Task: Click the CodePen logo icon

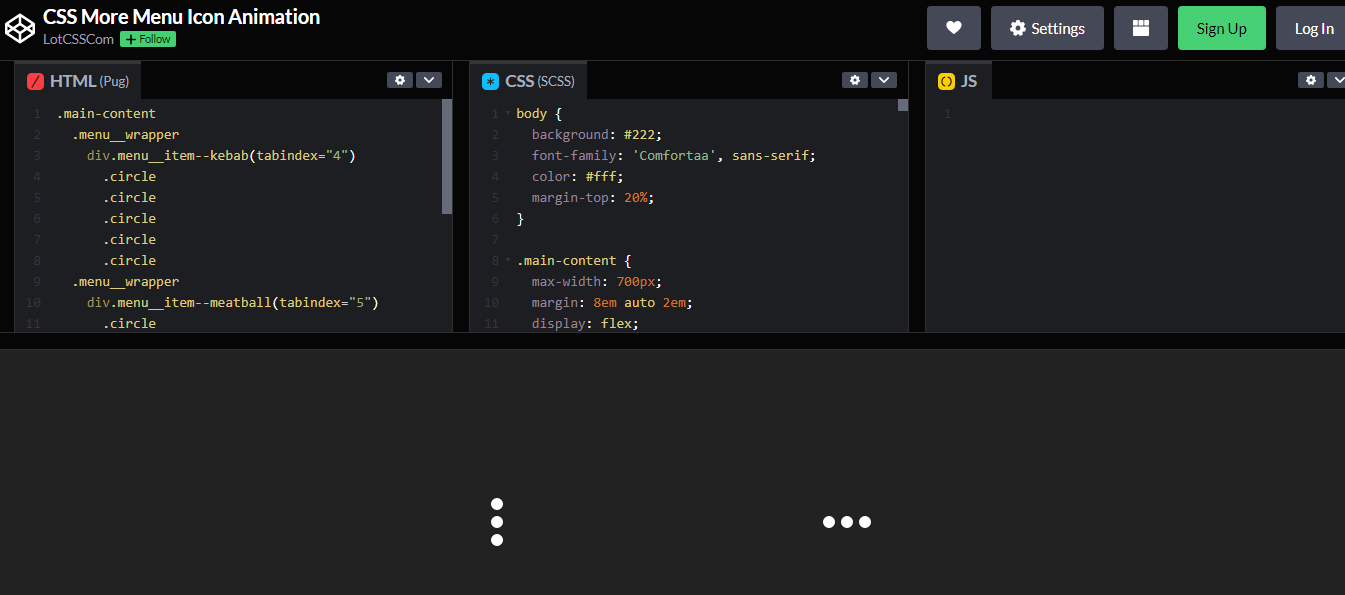Action: tap(20, 27)
